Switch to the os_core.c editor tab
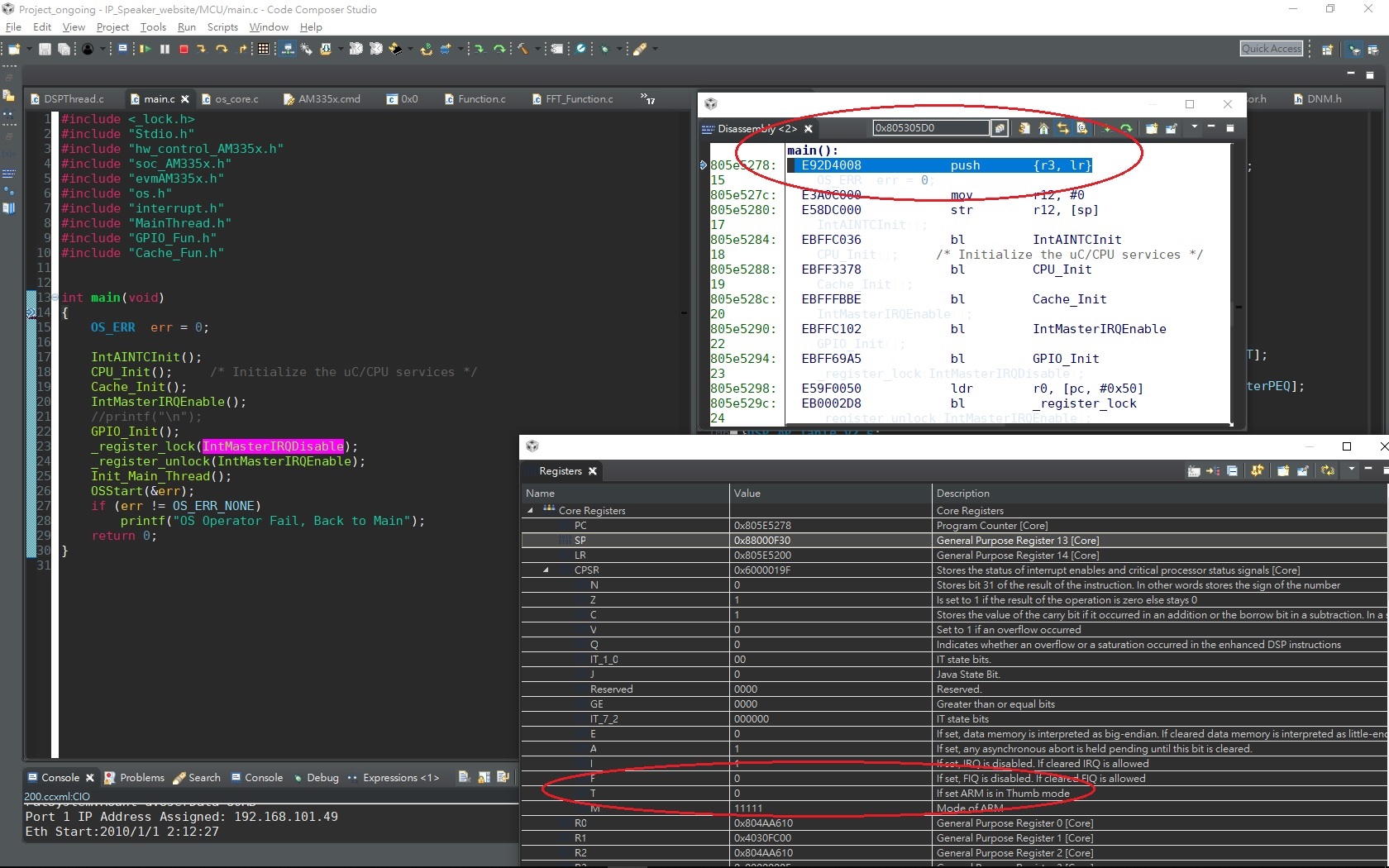Screen dimensions: 1389x868 click(231, 99)
